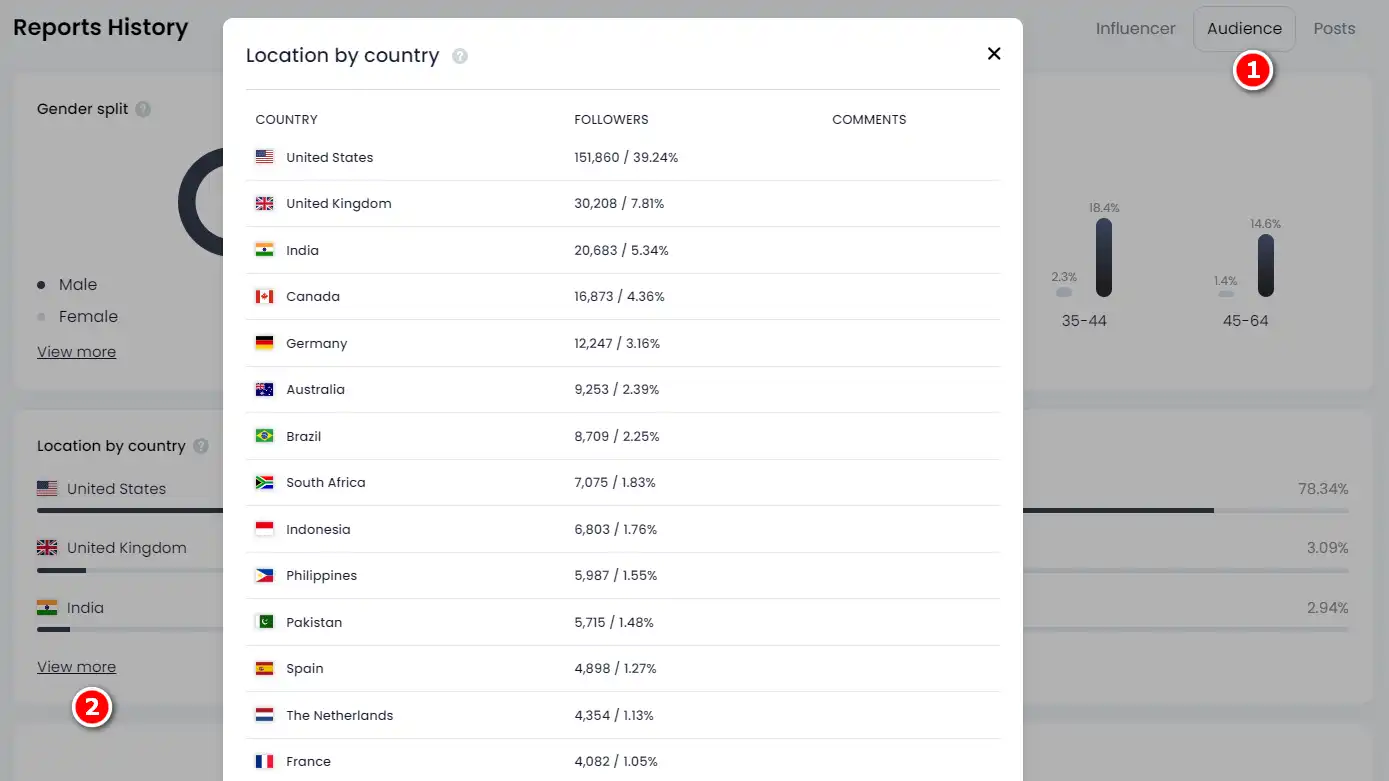The height and width of the screenshot is (781, 1389).
Task: Click the India flag in dialog table
Action: (x=265, y=250)
